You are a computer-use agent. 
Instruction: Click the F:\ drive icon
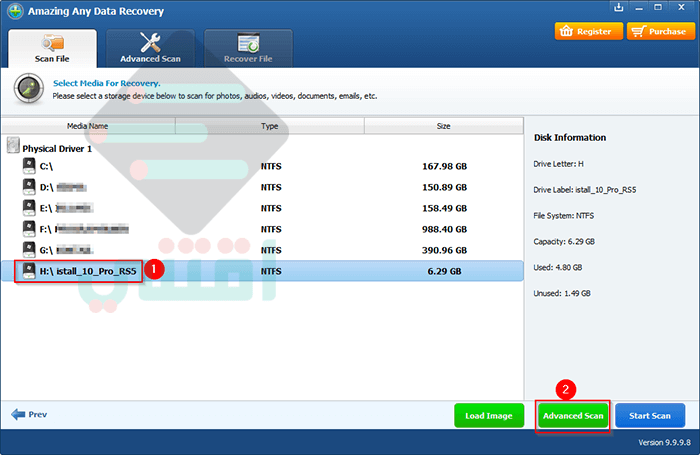(29, 229)
